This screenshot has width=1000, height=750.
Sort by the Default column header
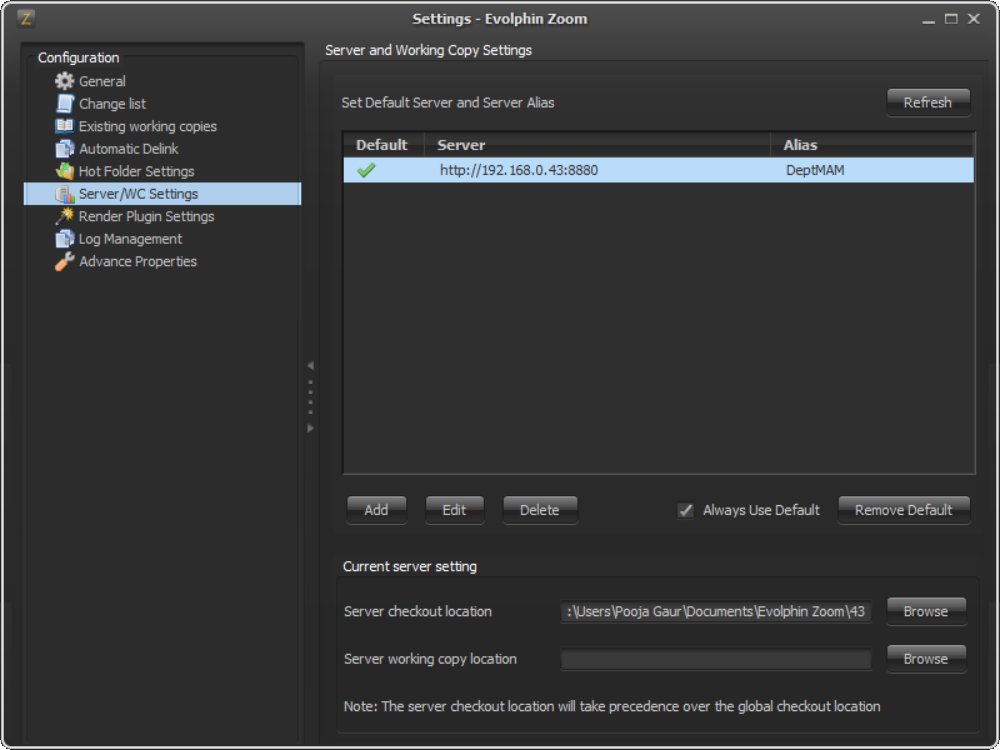[x=383, y=145]
